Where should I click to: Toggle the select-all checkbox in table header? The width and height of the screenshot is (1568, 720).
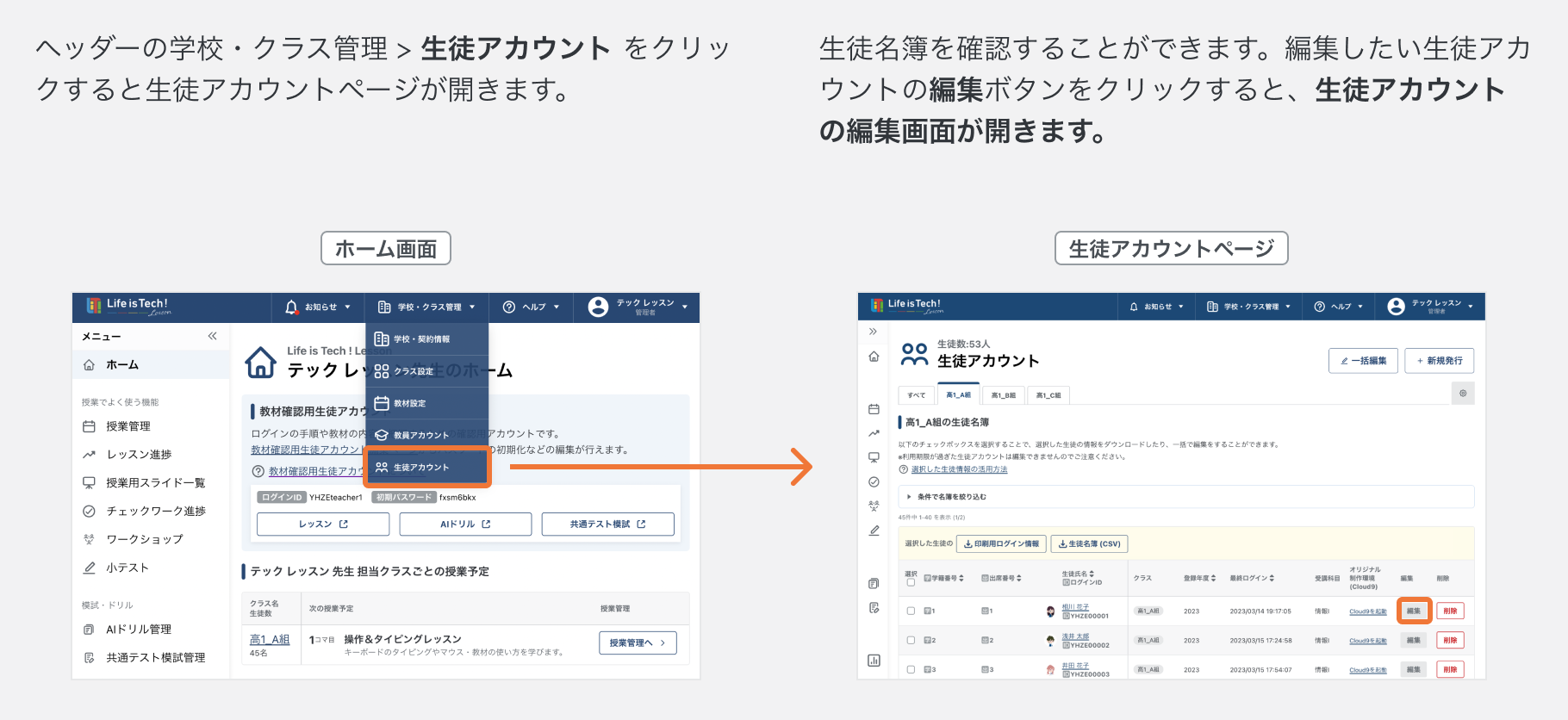pos(911,583)
